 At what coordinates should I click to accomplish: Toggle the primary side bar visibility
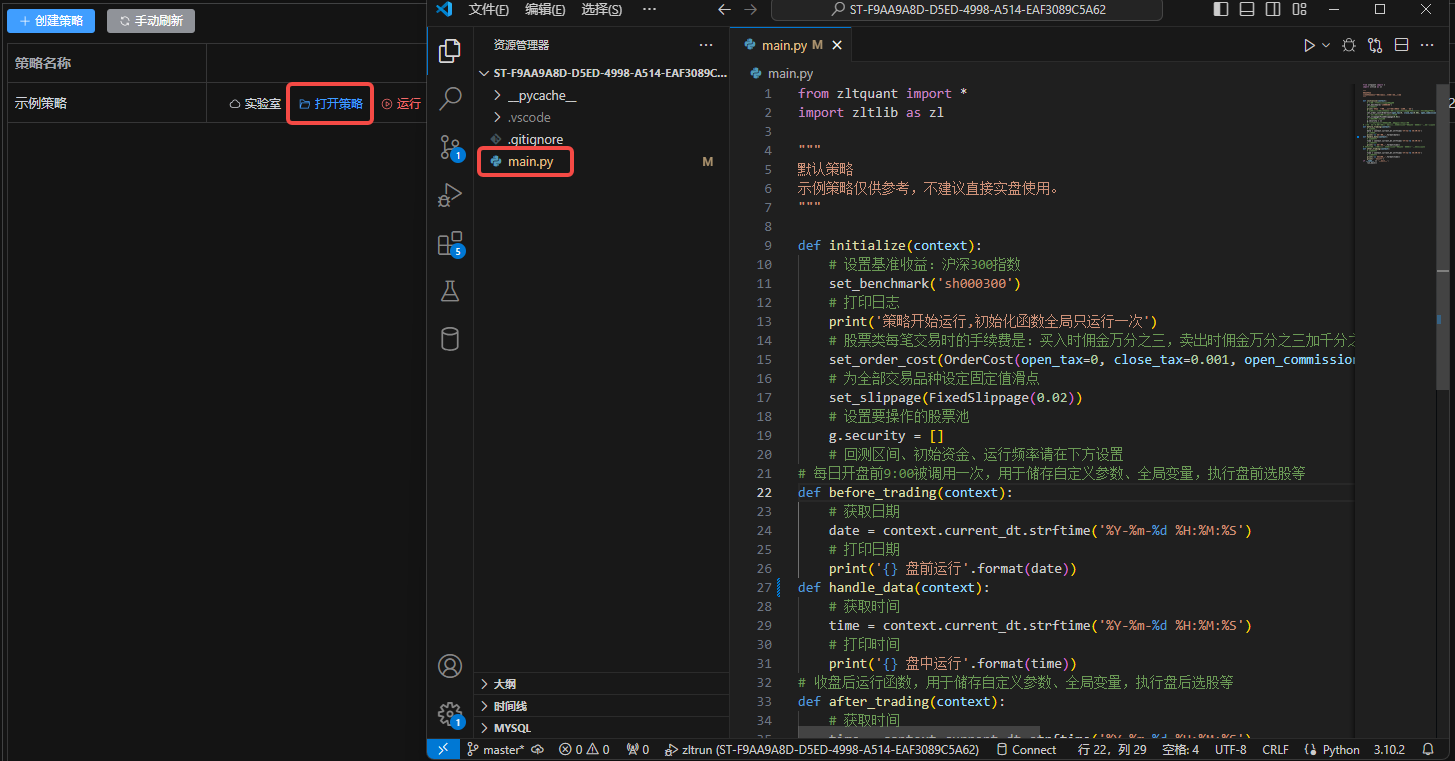point(1220,9)
